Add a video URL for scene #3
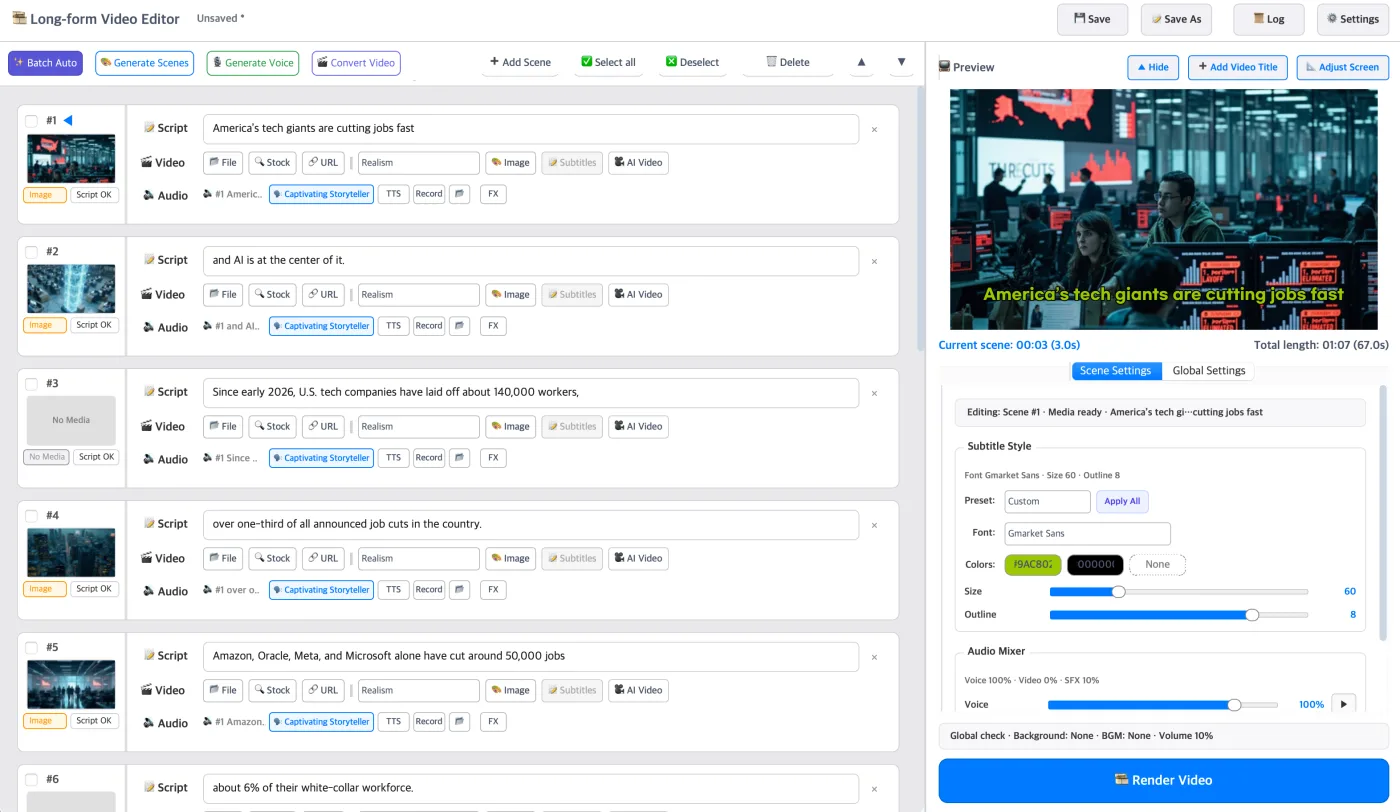This screenshot has width=1400, height=812. [323, 427]
